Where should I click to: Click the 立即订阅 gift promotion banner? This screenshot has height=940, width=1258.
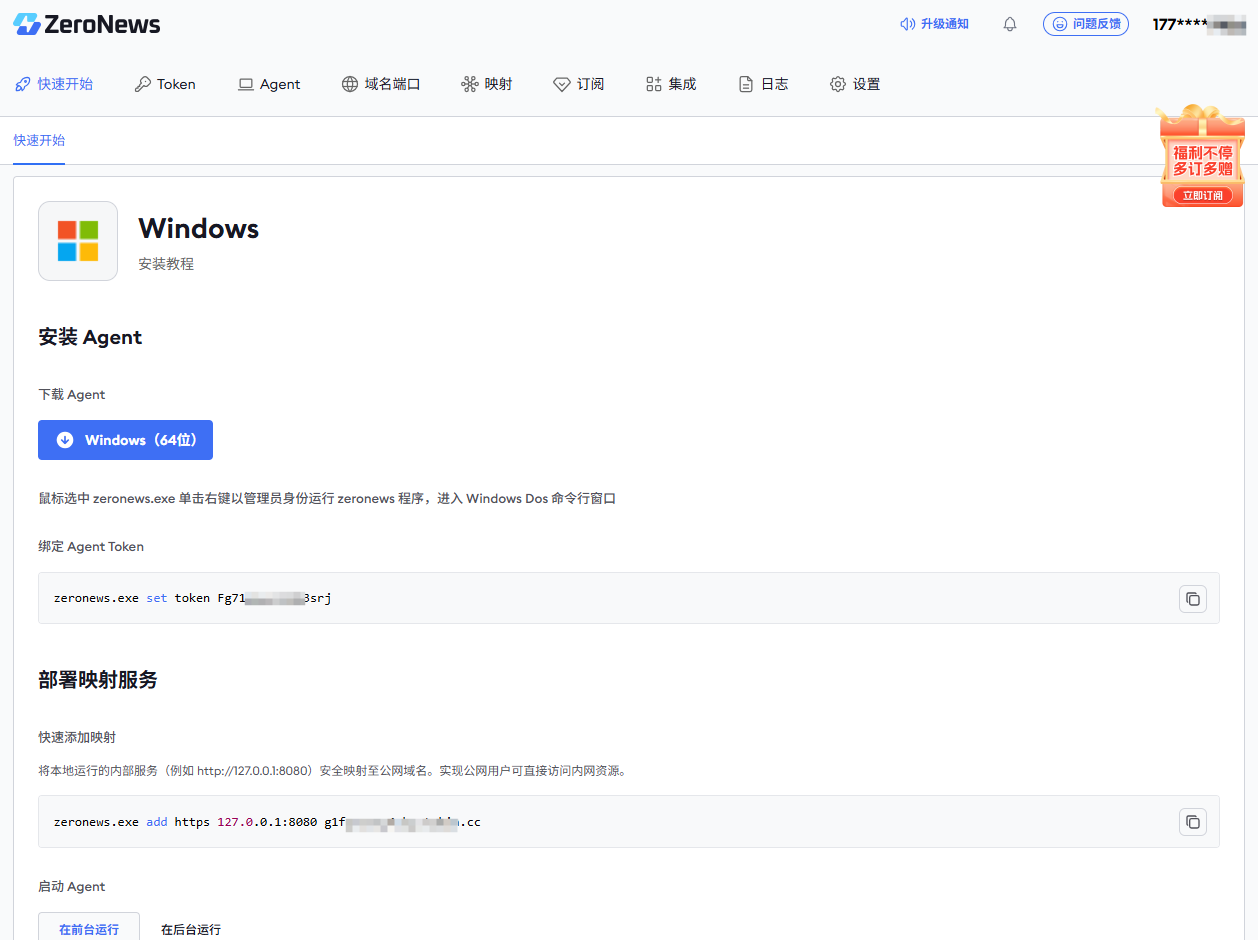[x=1201, y=156]
